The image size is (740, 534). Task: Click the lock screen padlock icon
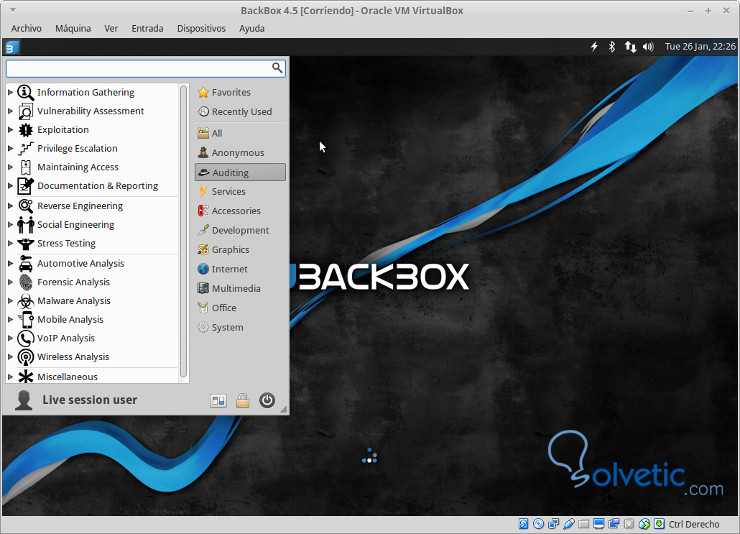[243, 400]
